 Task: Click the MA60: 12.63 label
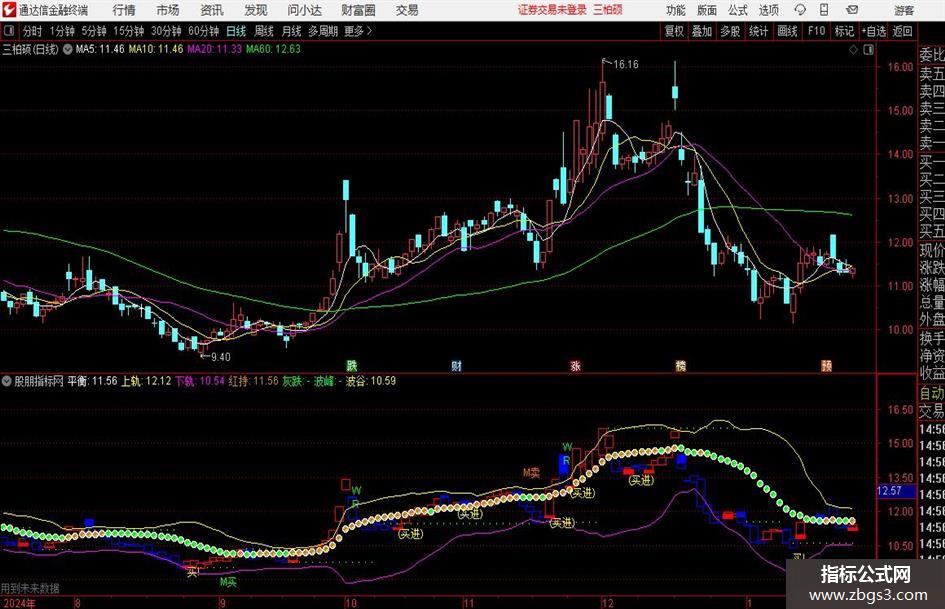click(273, 49)
